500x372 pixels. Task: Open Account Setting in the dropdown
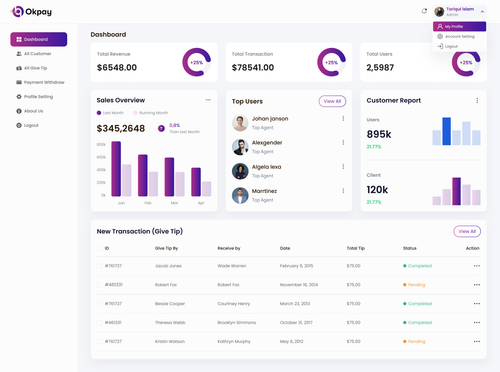[x=459, y=36]
